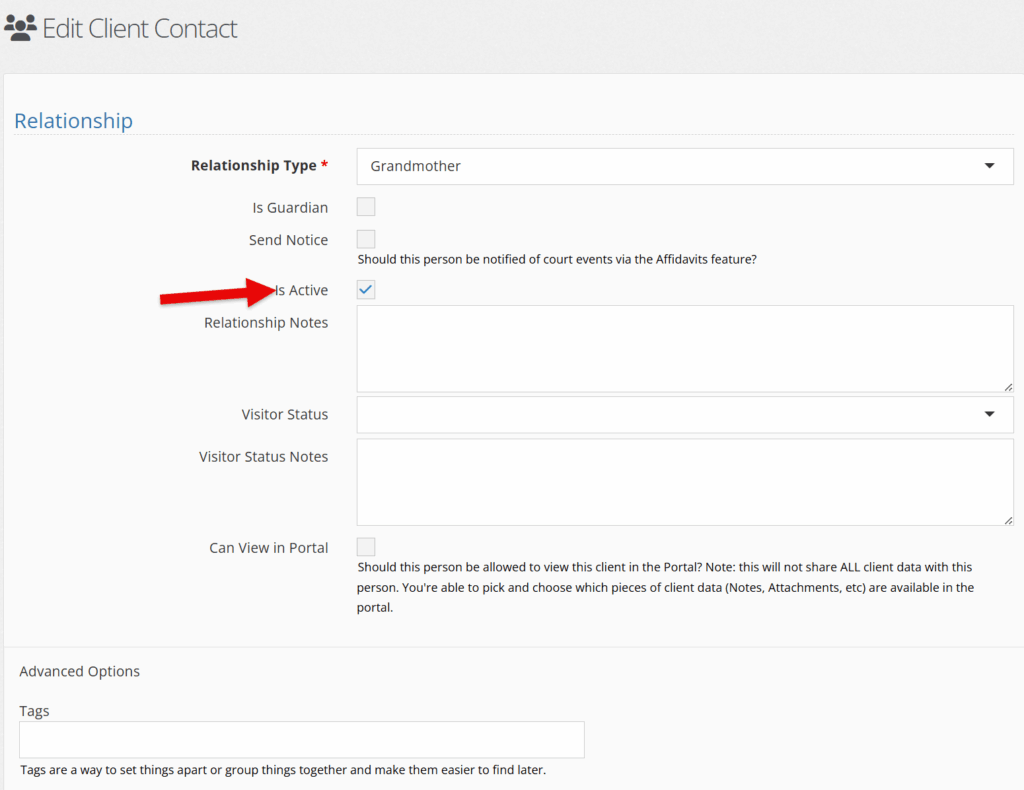
Task: Click the Relationship section heading
Action: [73, 121]
